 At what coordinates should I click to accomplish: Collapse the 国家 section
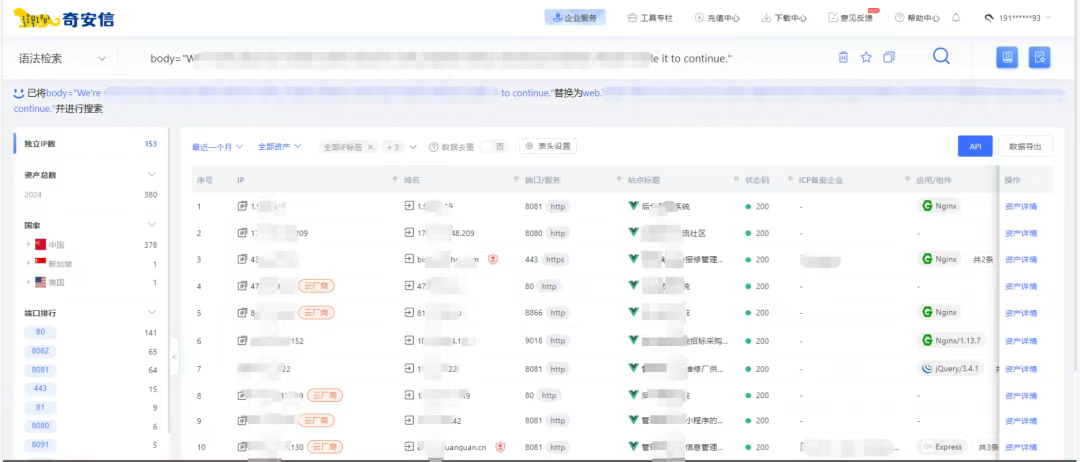[x=152, y=225]
